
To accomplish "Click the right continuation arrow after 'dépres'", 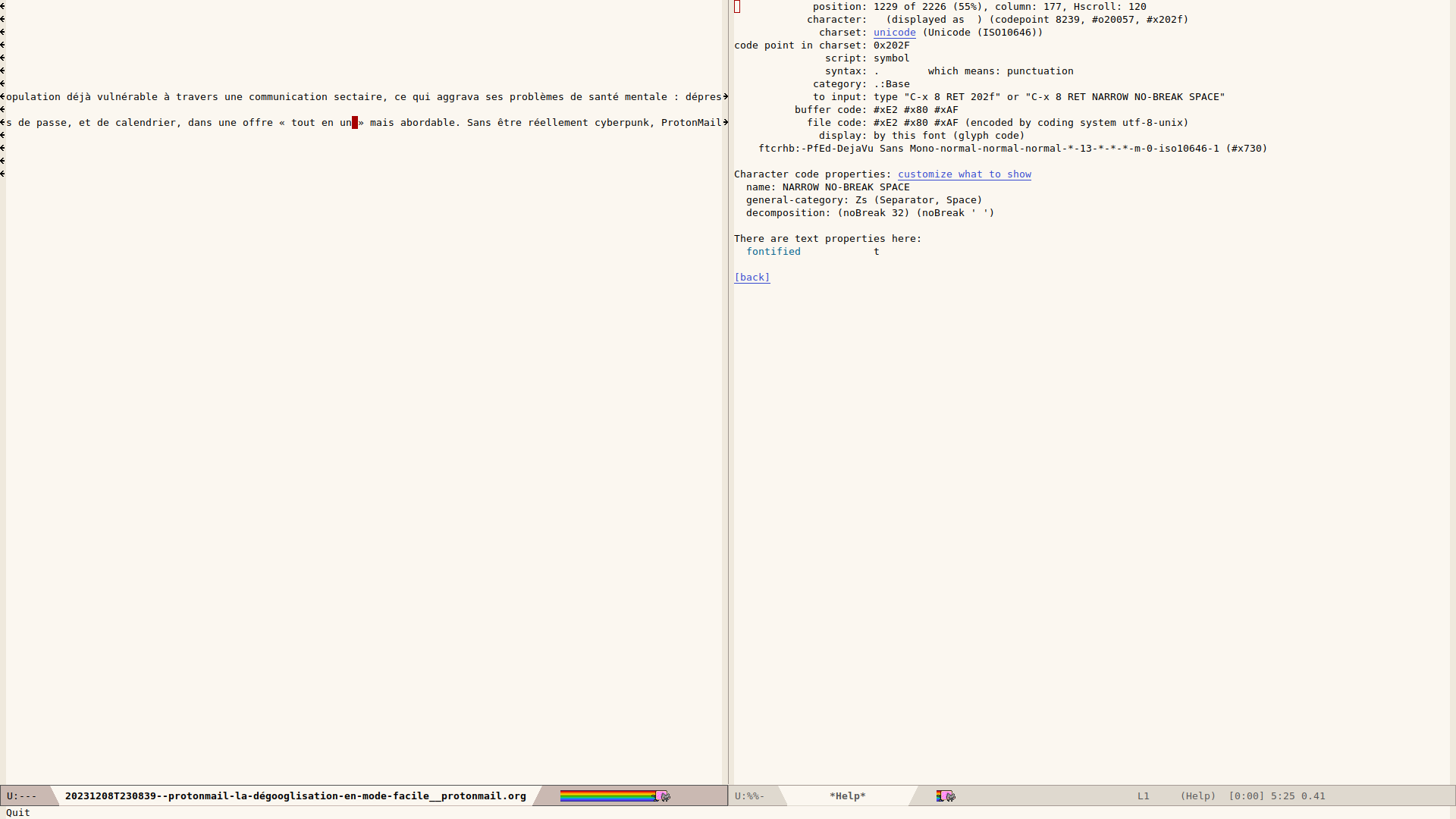I will [726, 96].
